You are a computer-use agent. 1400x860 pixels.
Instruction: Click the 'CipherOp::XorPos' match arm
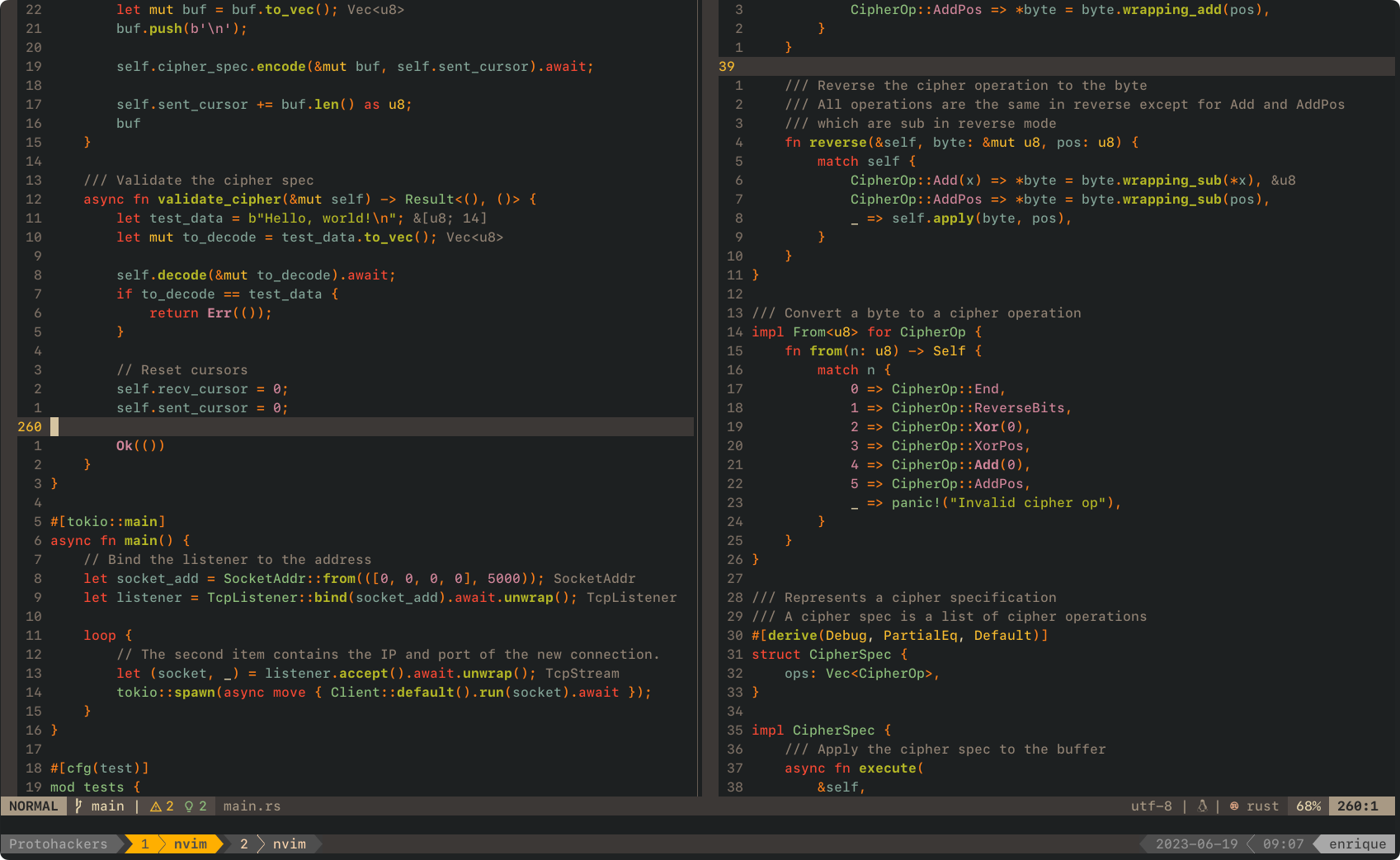coord(941,446)
